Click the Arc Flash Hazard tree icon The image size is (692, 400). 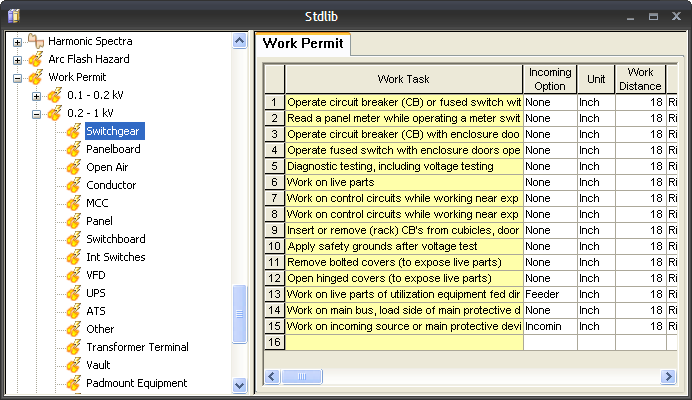[36, 59]
